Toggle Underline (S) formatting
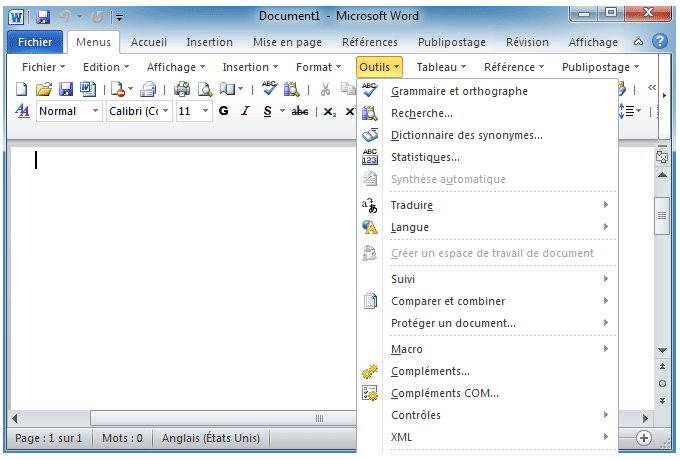Image resolution: width=680 pixels, height=460 pixels. (x=268, y=111)
